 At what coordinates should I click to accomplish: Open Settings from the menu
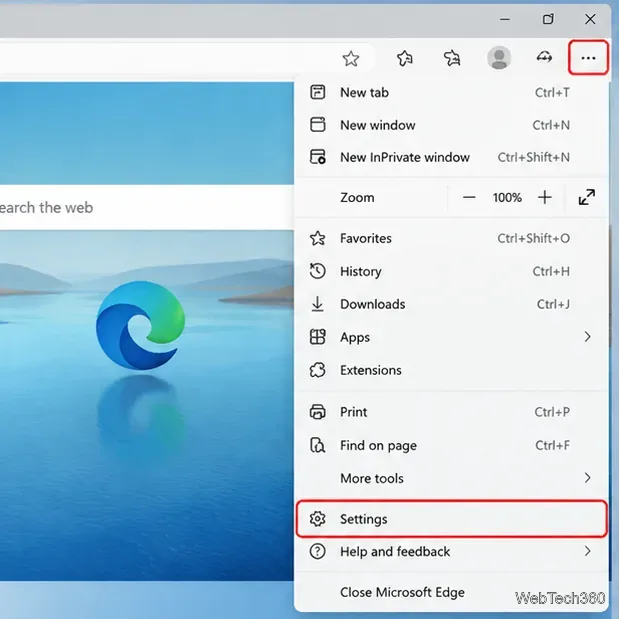tap(451, 519)
